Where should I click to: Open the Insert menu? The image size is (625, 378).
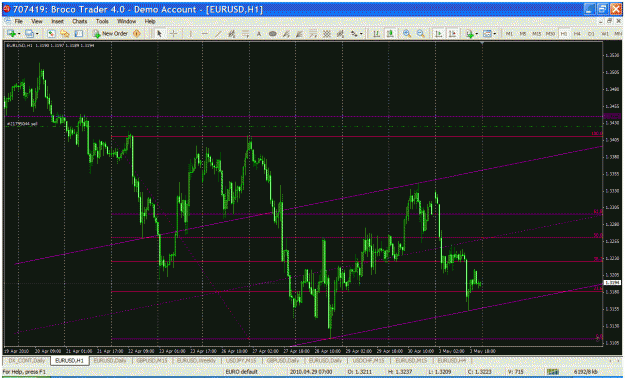point(57,21)
